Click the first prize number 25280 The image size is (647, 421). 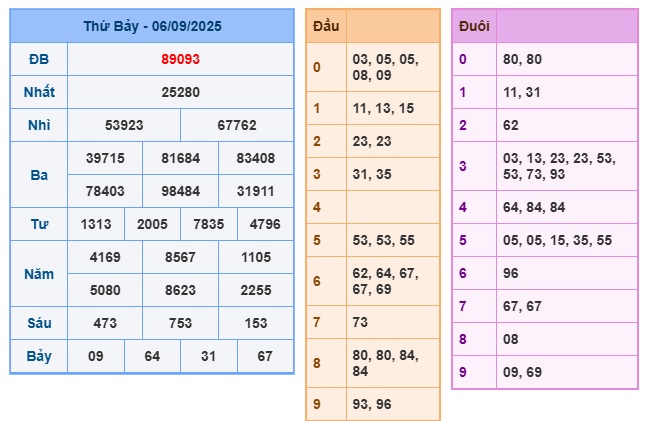[181, 93]
